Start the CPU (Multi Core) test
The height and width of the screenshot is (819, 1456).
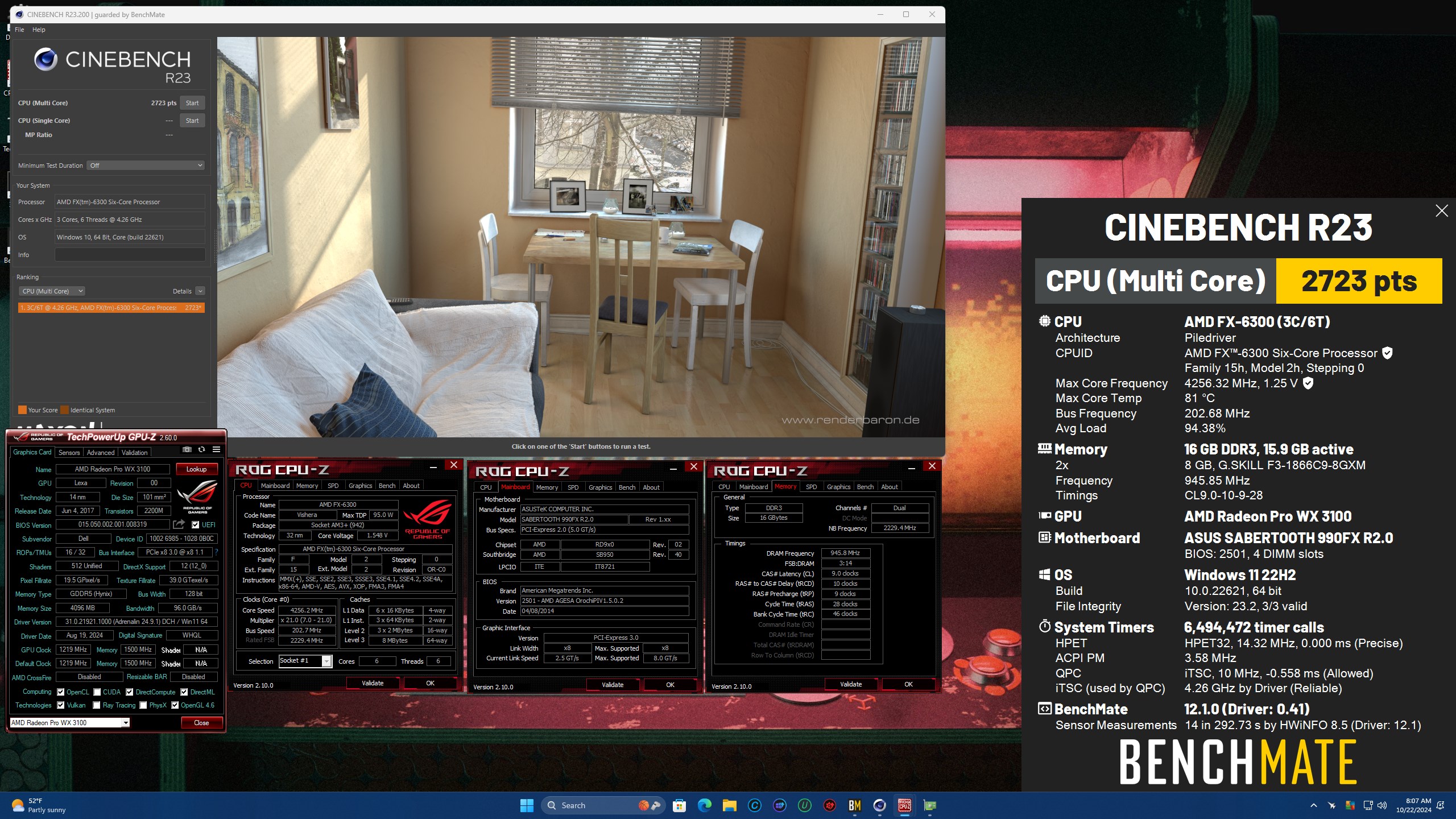pyautogui.click(x=192, y=103)
